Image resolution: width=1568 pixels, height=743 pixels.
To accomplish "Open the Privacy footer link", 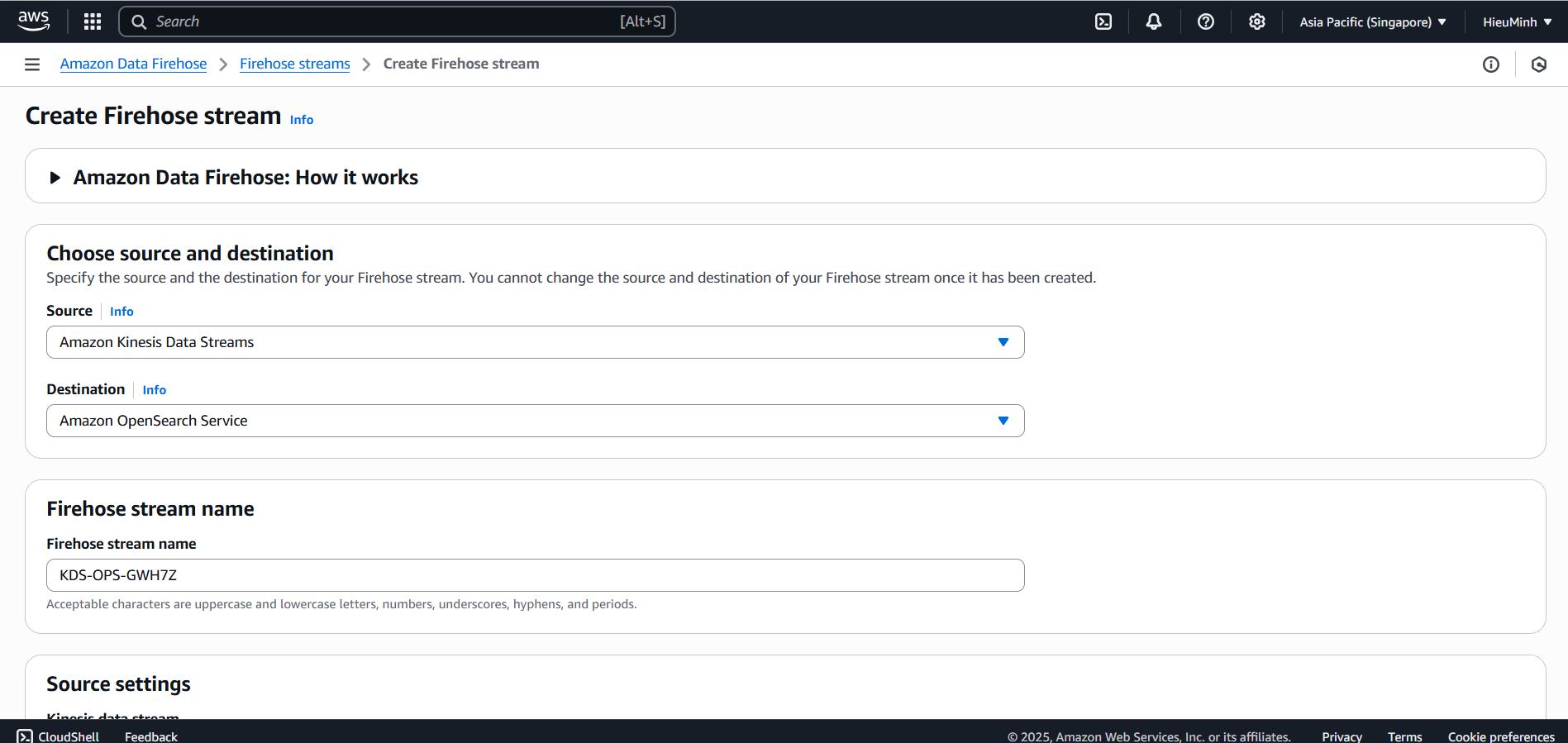I will pyautogui.click(x=1342, y=736).
